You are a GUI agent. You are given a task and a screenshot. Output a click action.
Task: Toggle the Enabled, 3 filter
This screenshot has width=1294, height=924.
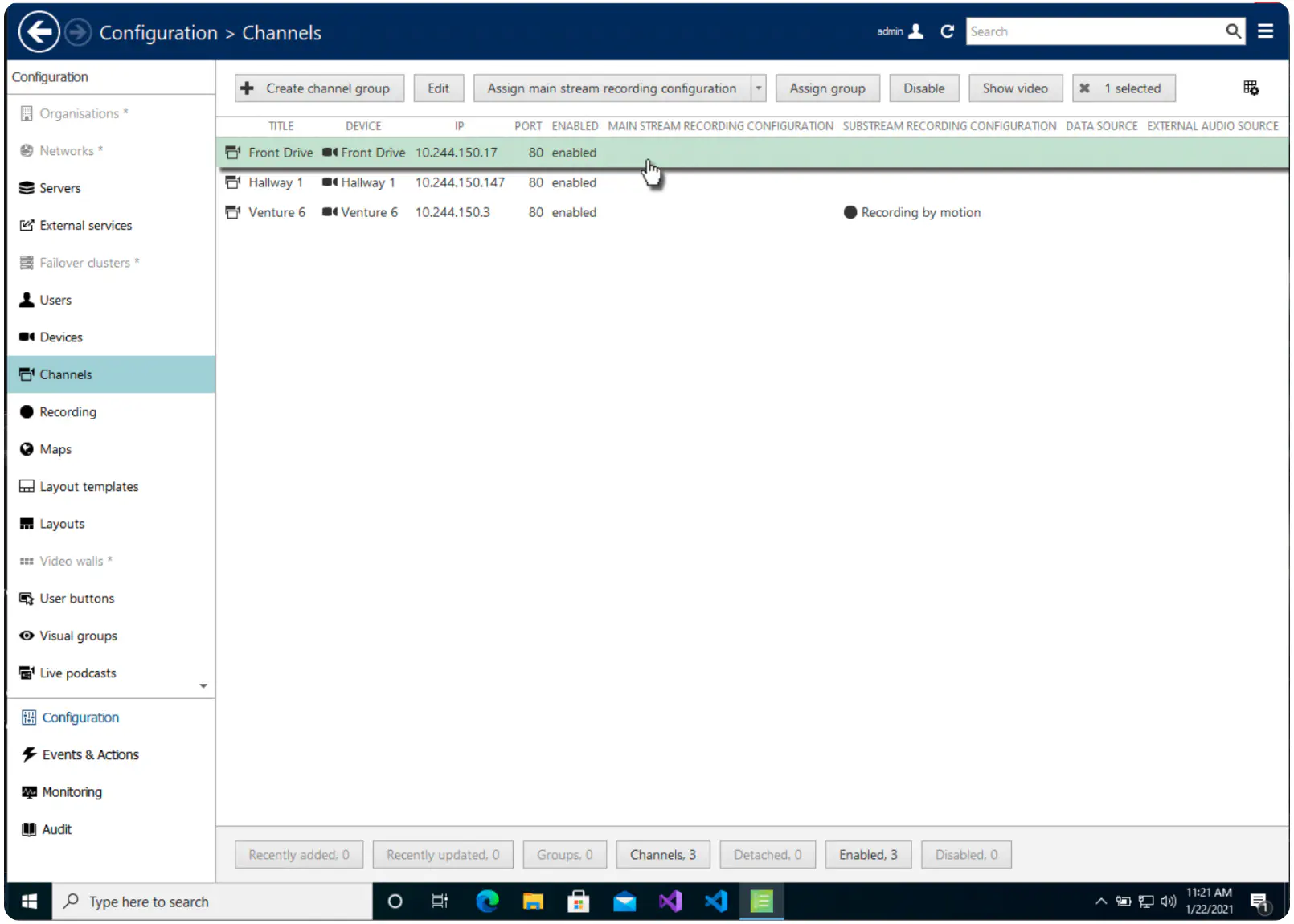(868, 855)
